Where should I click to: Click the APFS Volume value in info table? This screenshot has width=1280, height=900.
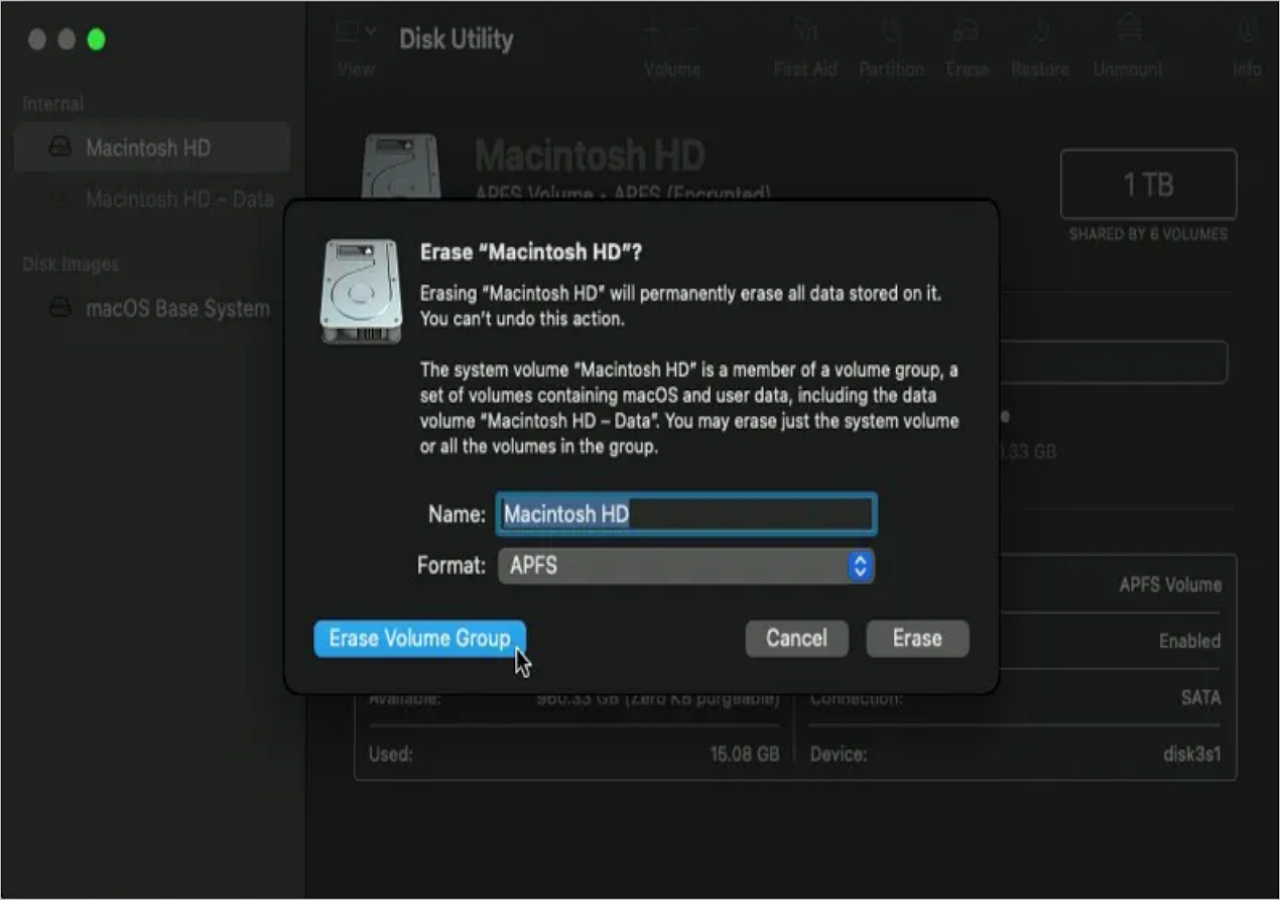[1170, 585]
